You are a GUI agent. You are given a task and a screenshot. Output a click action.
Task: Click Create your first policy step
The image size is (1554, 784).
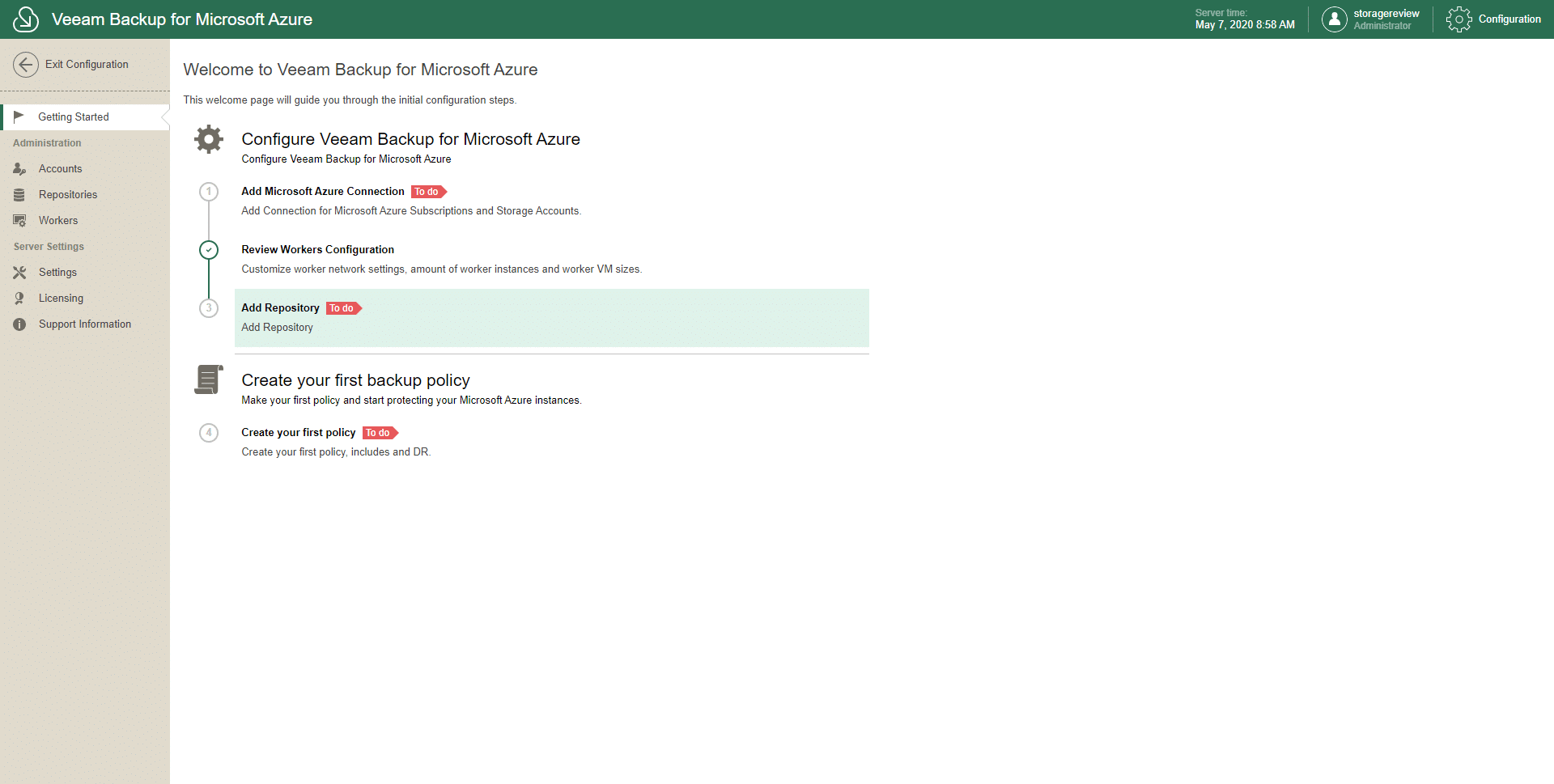(x=299, y=432)
